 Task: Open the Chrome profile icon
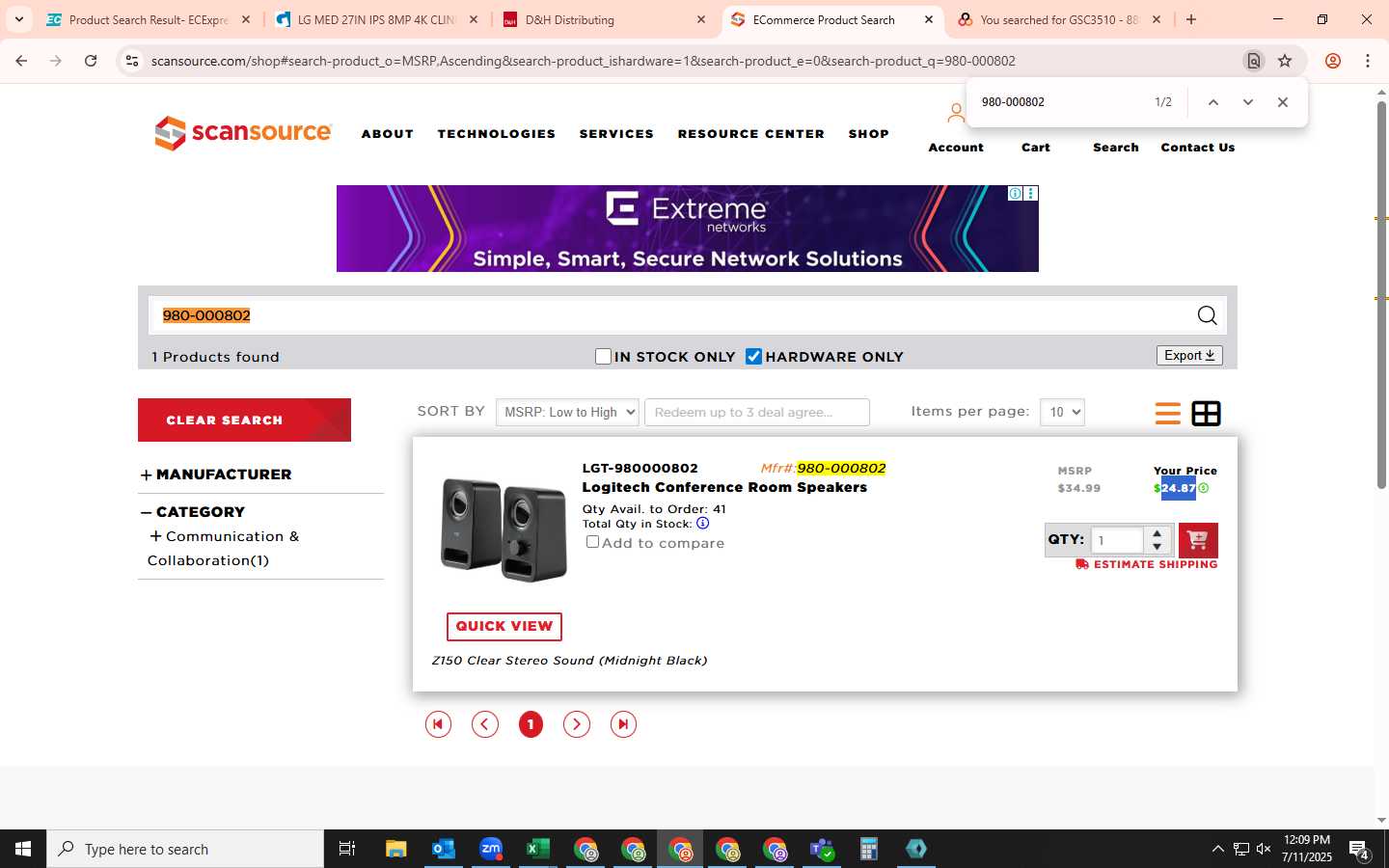click(x=1332, y=61)
